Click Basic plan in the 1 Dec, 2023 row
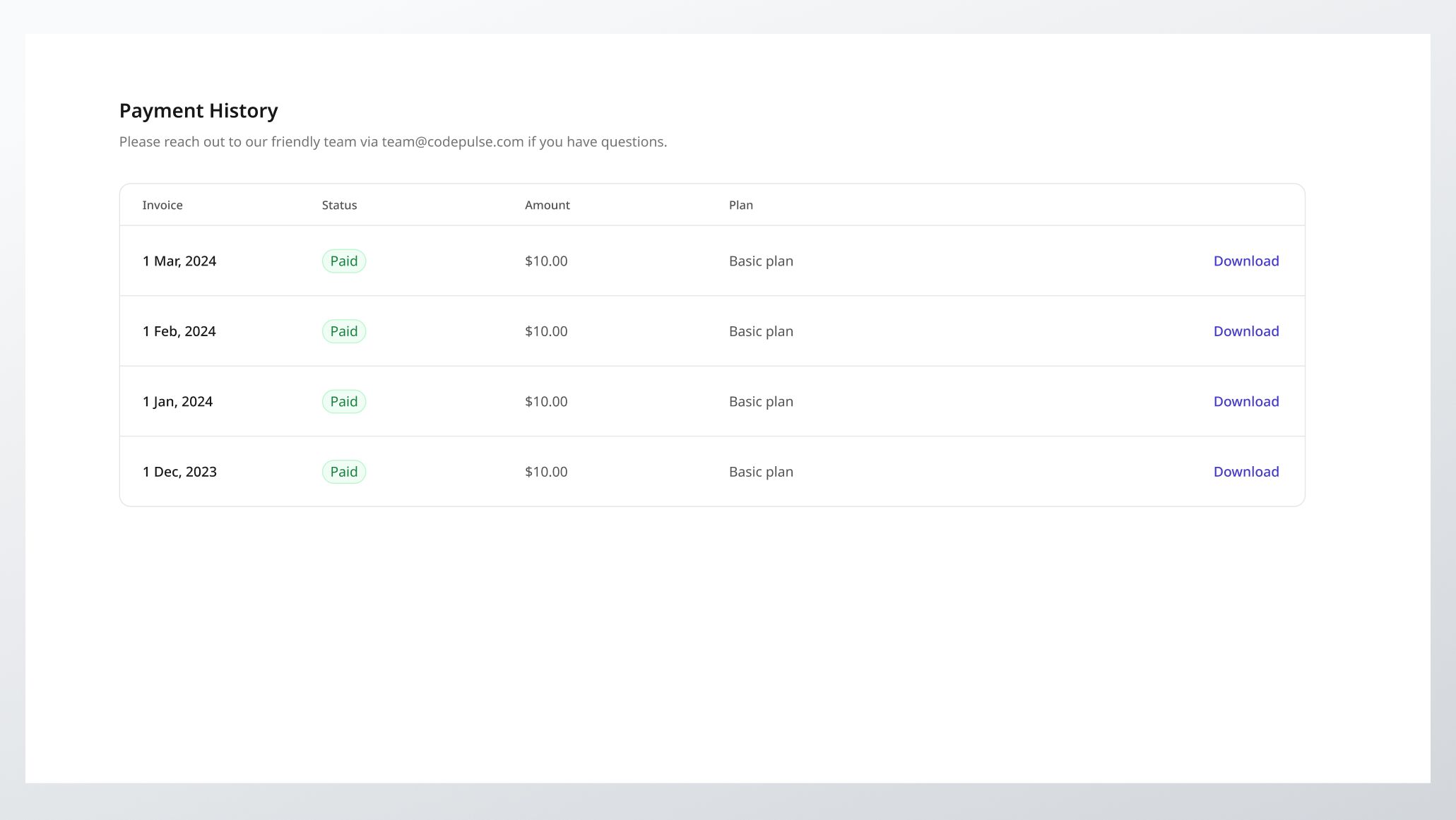The width and height of the screenshot is (1456, 820). [x=761, y=472]
